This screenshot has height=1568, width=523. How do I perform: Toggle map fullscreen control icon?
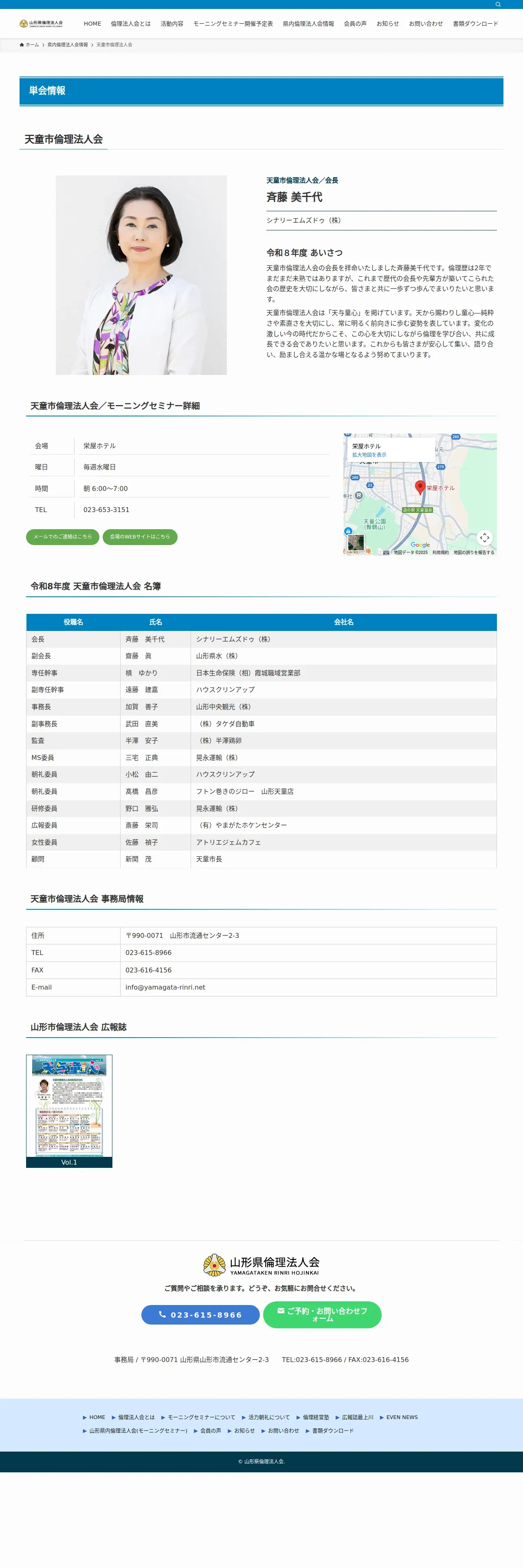pyautogui.click(x=484, y=537)
